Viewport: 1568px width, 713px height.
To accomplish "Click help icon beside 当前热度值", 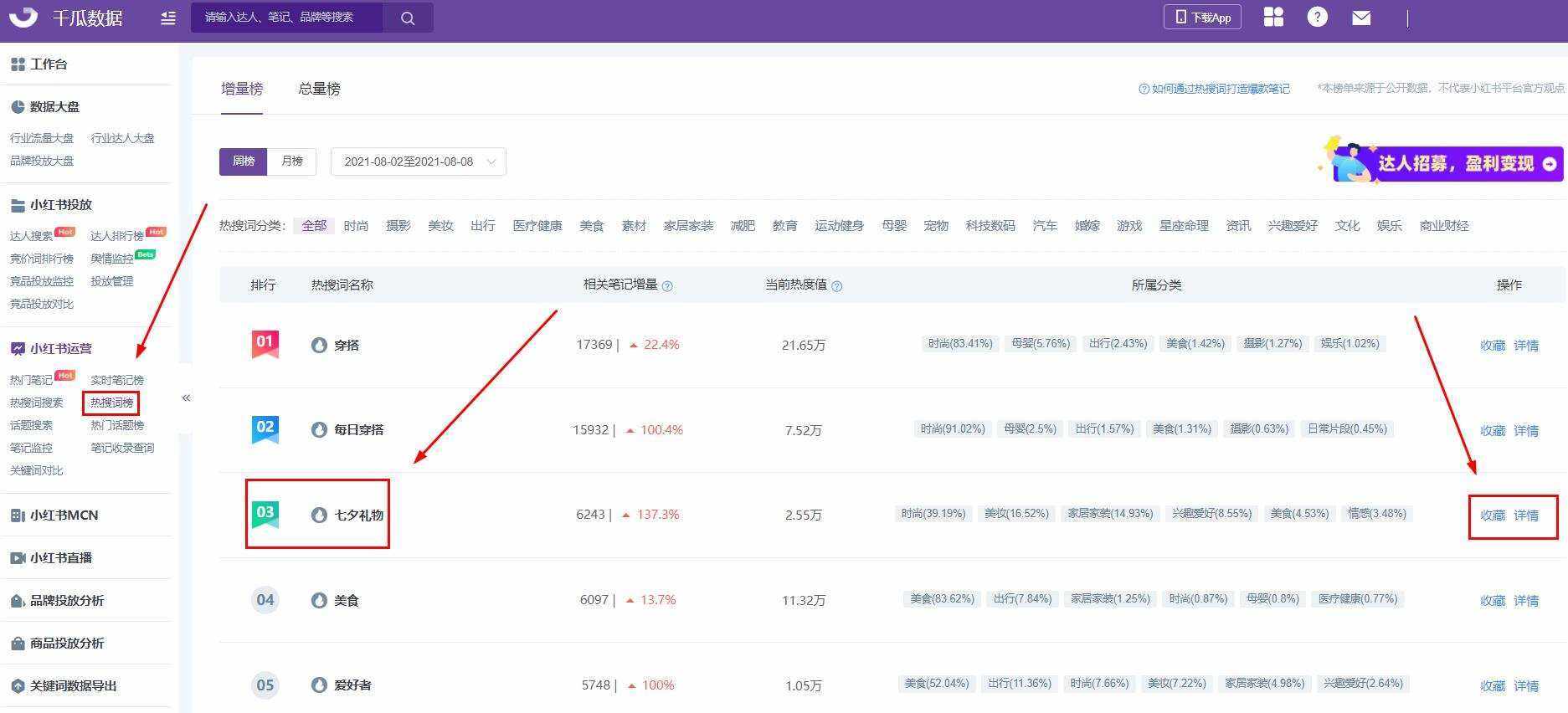I will (x=836, y=286).
